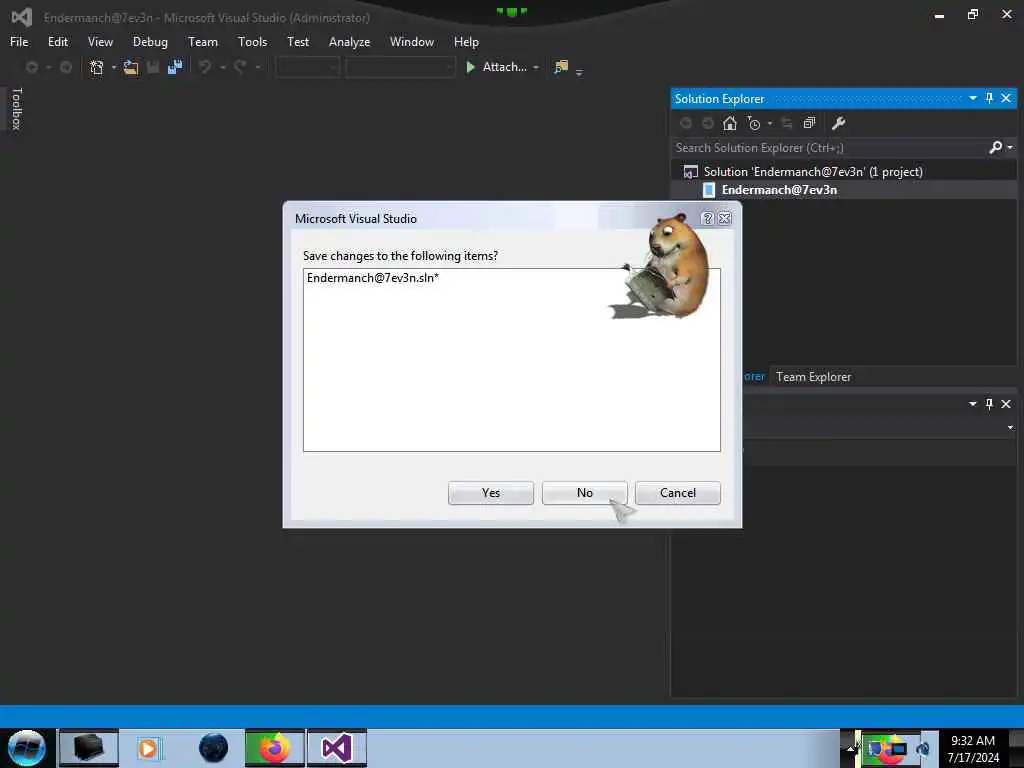Open the Debug menu
1024x768 pixels.
pyautogui.click(x=150, y=42)
